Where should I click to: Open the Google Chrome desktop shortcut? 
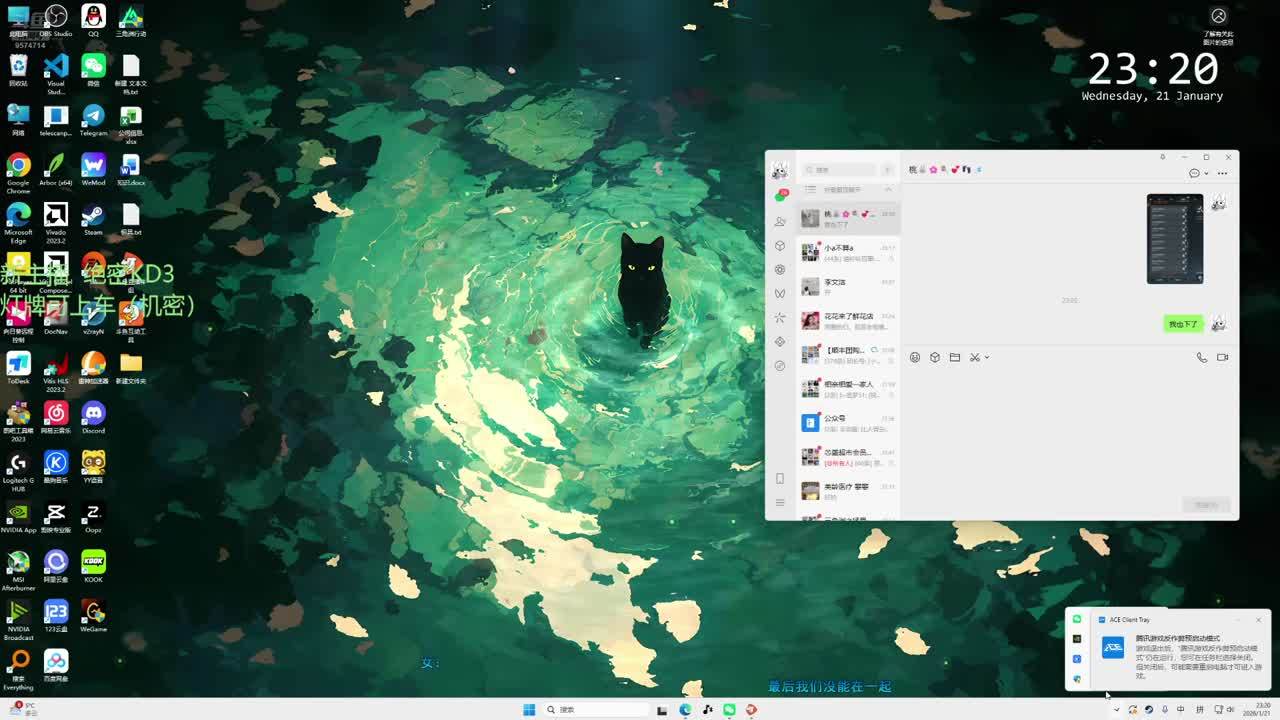(x=18, y=171)
